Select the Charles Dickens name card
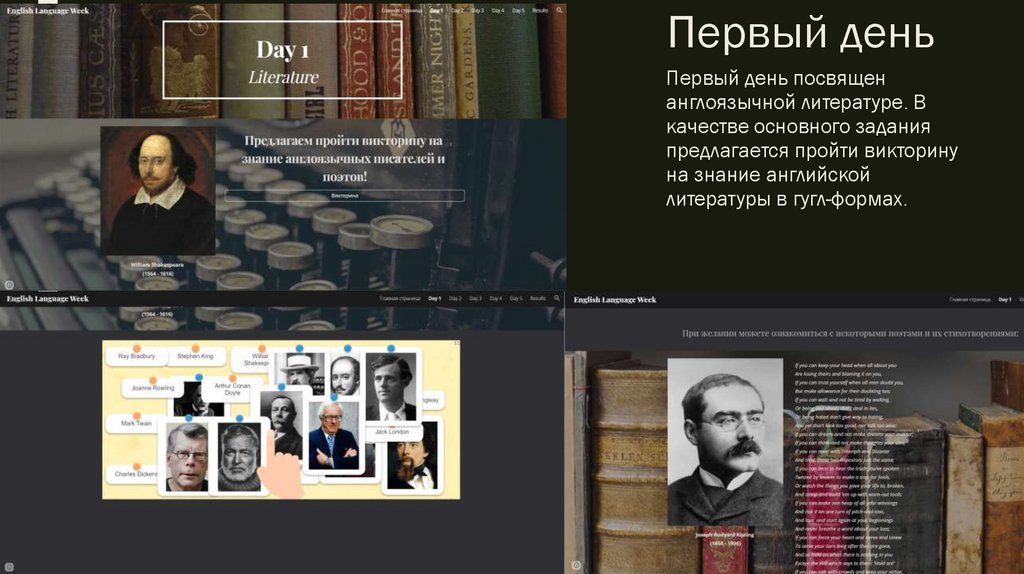1024x574 pixels. pyautogui.click(x=134, y=475)
